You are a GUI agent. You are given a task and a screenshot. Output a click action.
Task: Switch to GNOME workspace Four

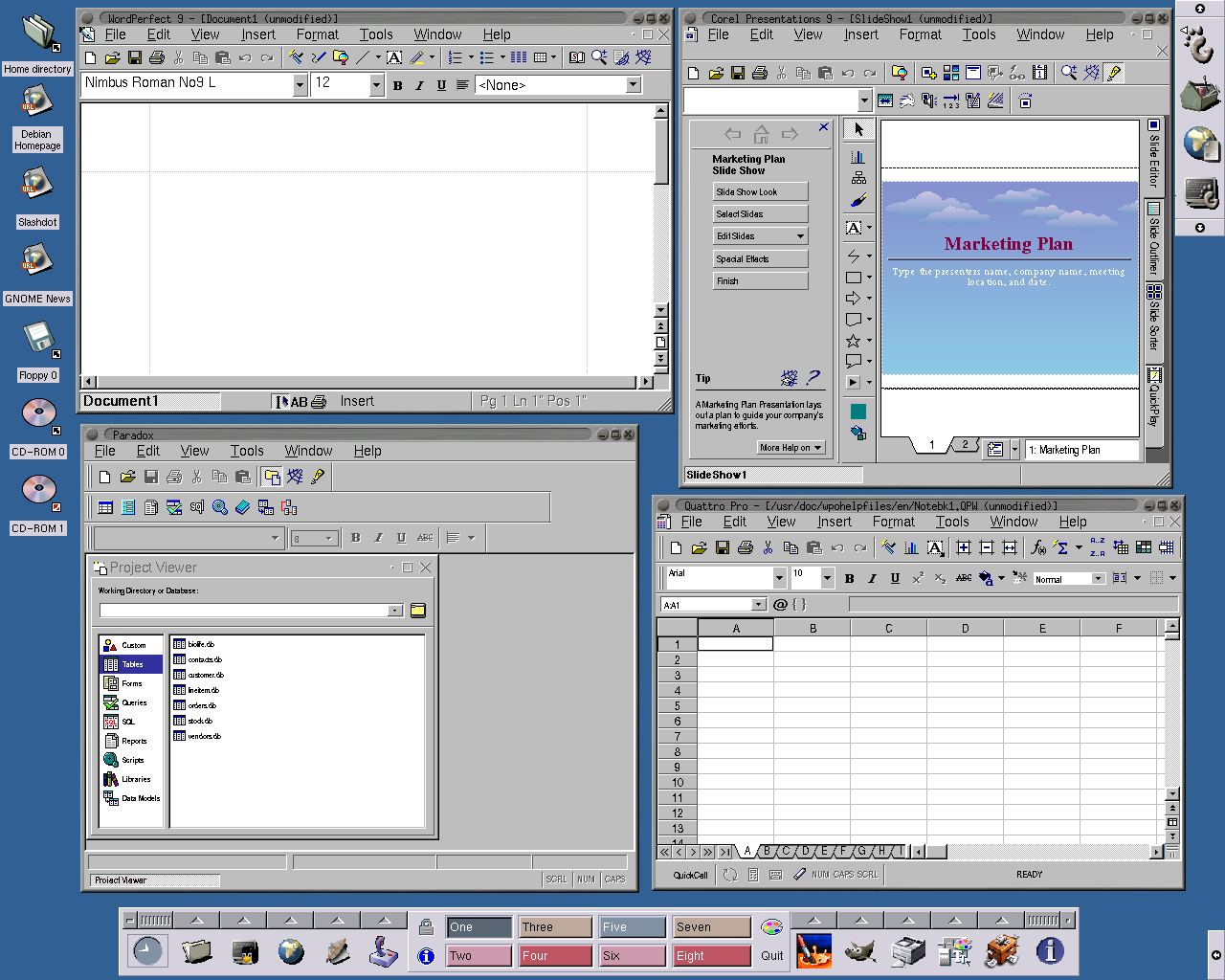(555, 955)
